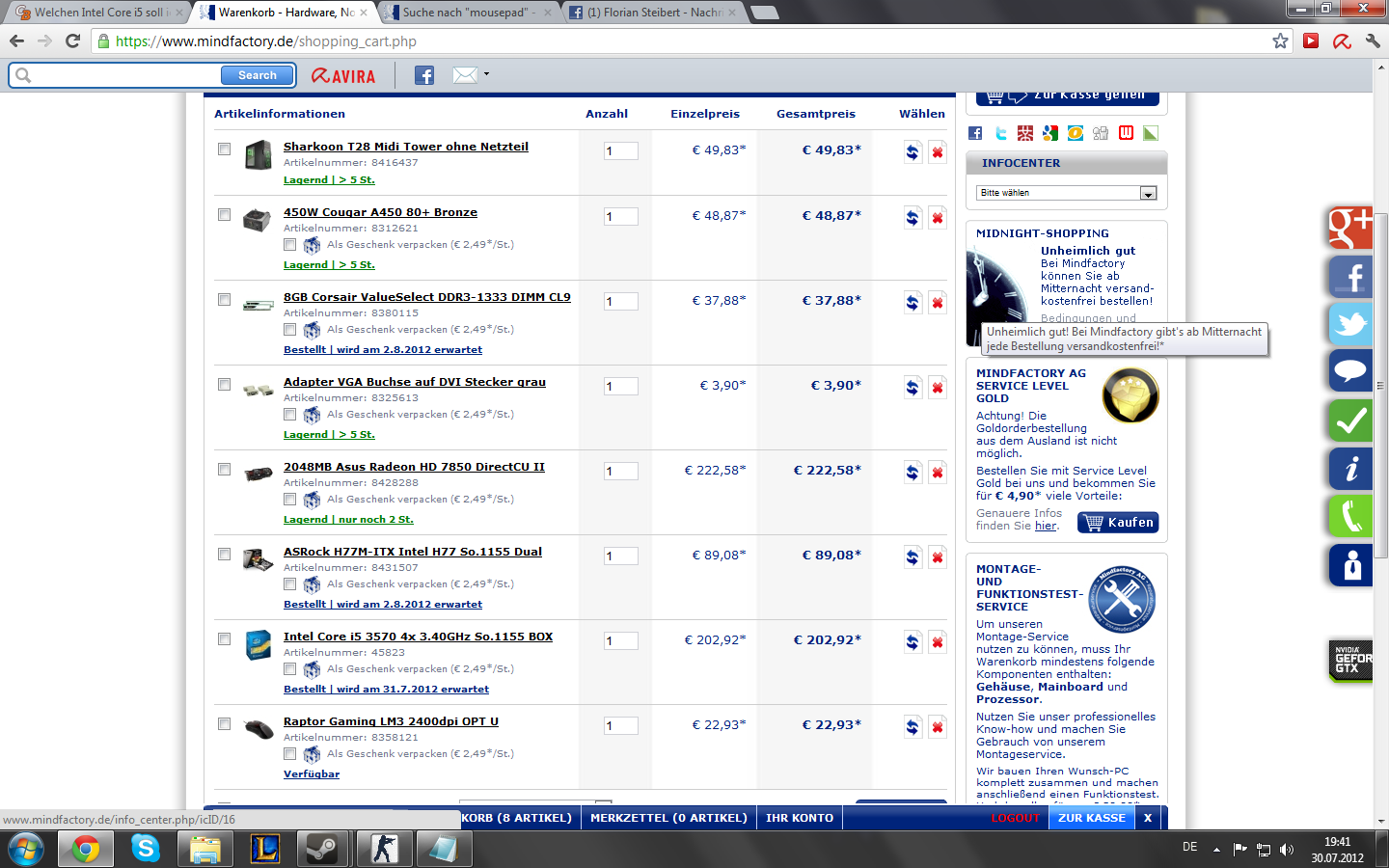Refresh quantity for 8GB Corsair ValueSelect row
Image resolution: width=1389 pixels, height=868 pixels.
click(x=912, y=302)
